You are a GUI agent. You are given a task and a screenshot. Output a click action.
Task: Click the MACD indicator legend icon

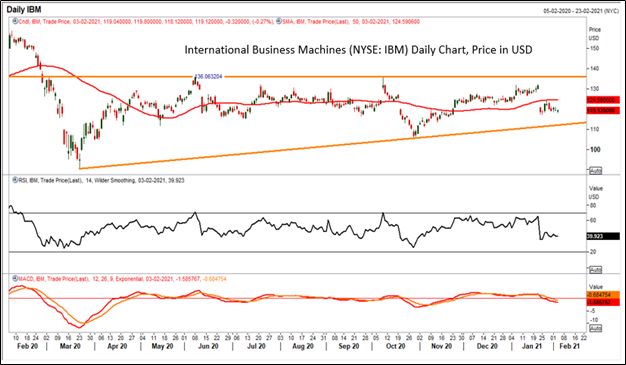pos(15,278)
